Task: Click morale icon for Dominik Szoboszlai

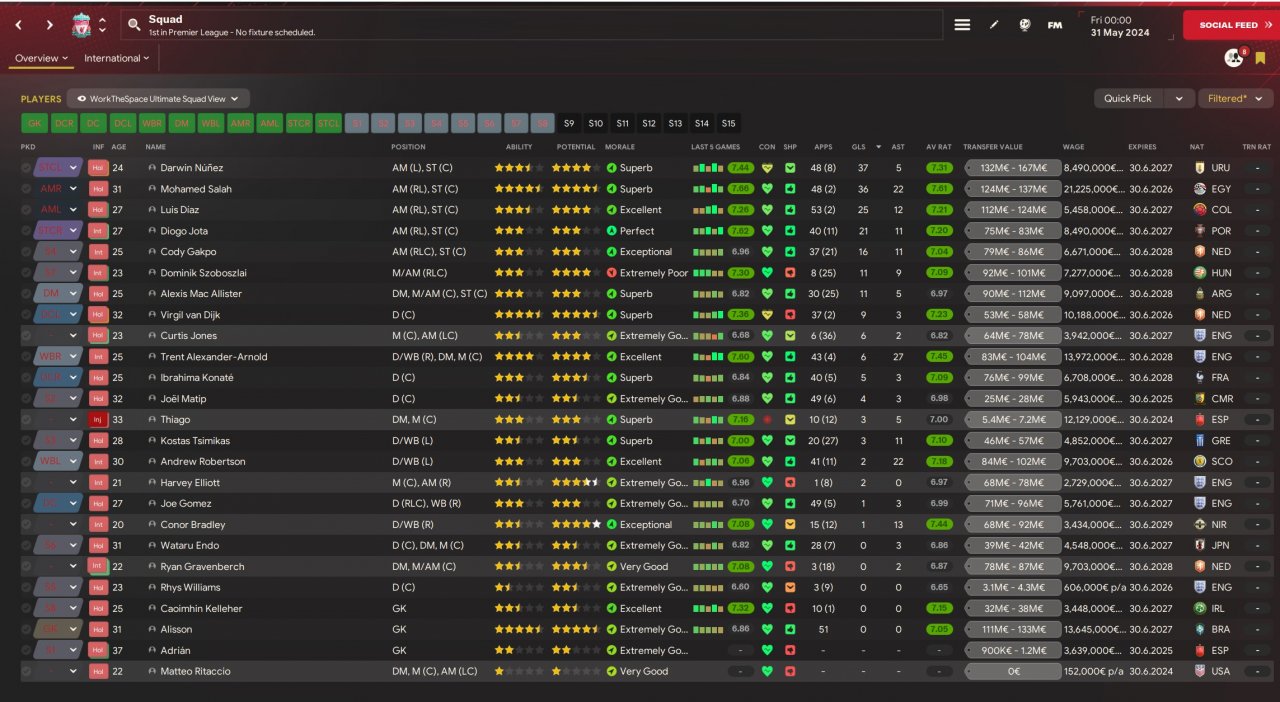Action: click(x=611, y=273)
